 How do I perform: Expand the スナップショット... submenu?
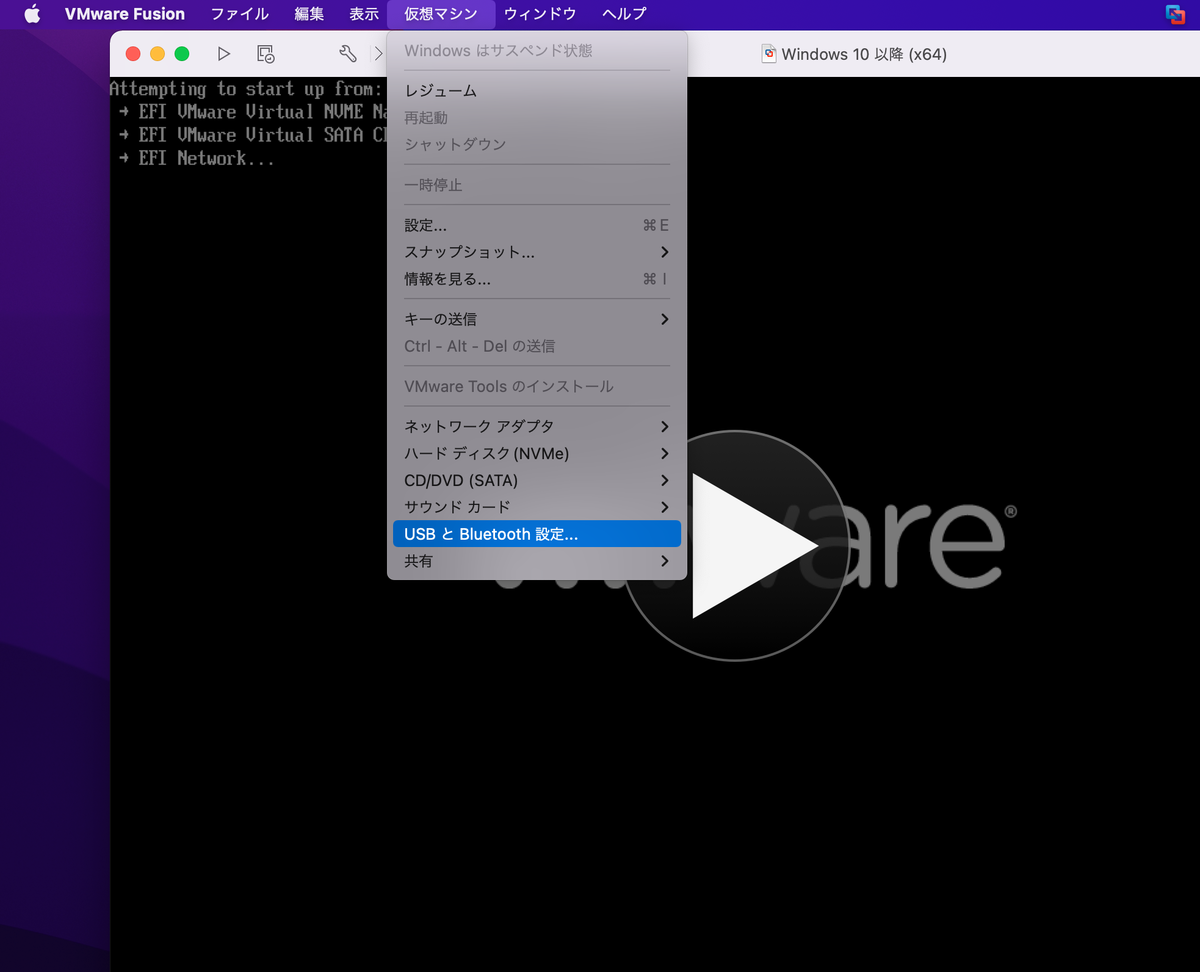[x=537, y=252]
